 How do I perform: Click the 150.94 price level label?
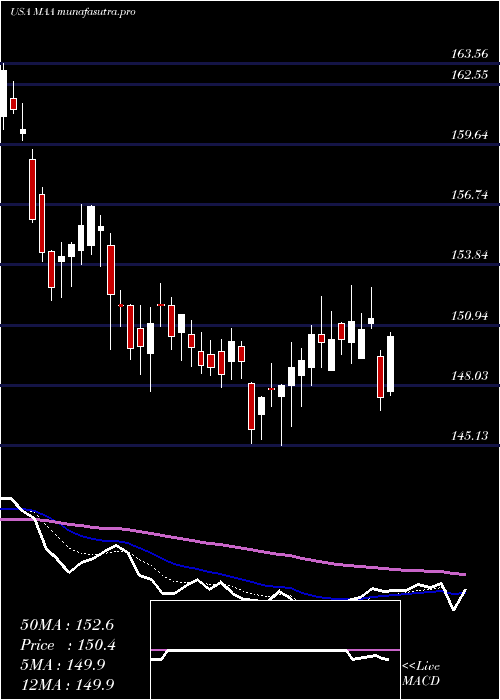(x=470, y=316)
